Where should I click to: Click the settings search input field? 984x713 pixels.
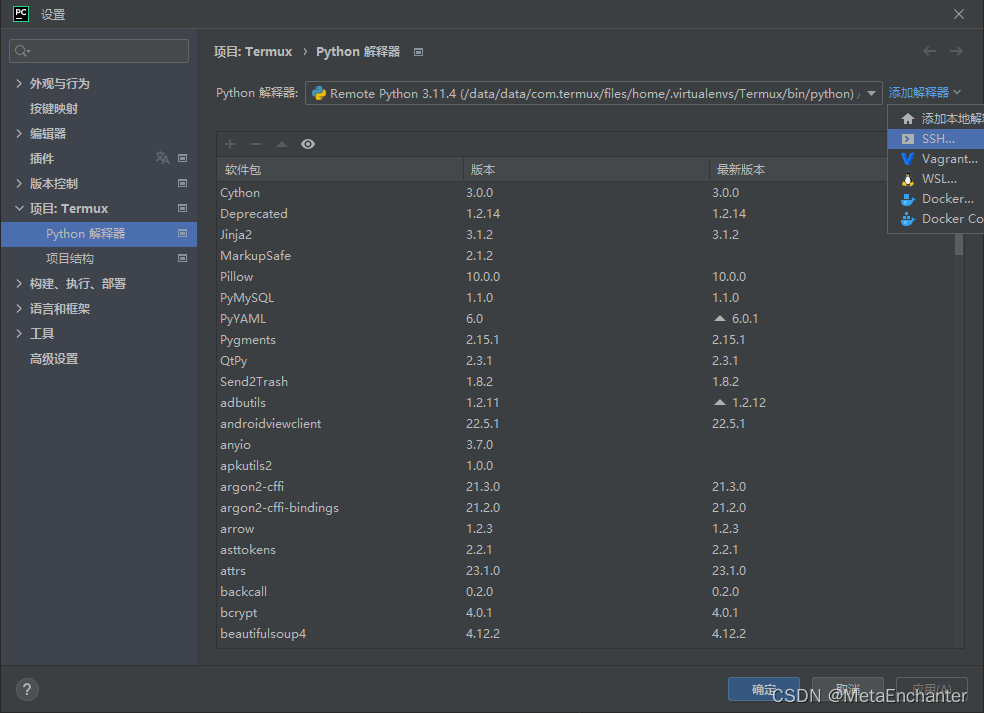(99, 51)
